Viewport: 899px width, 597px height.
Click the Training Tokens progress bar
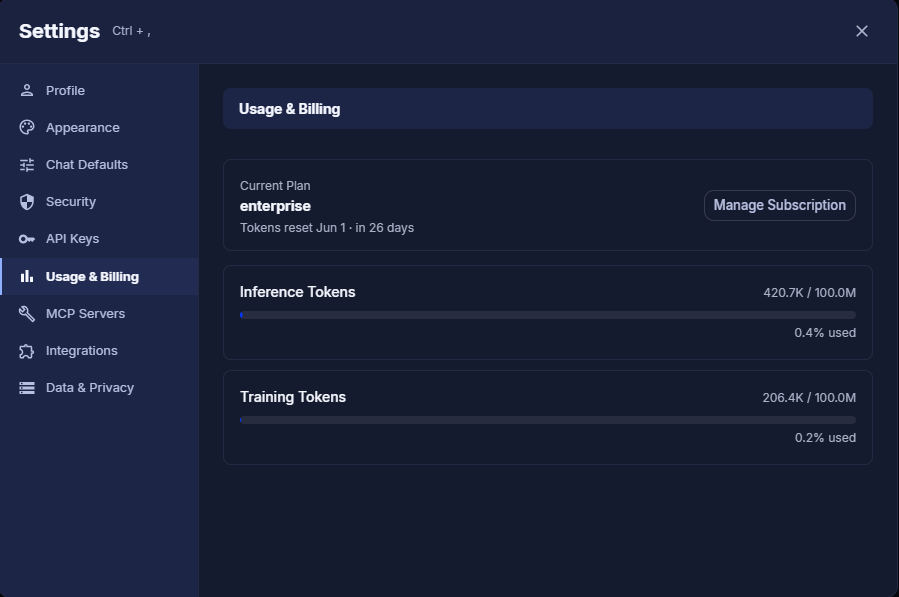[x=548, y=420]
